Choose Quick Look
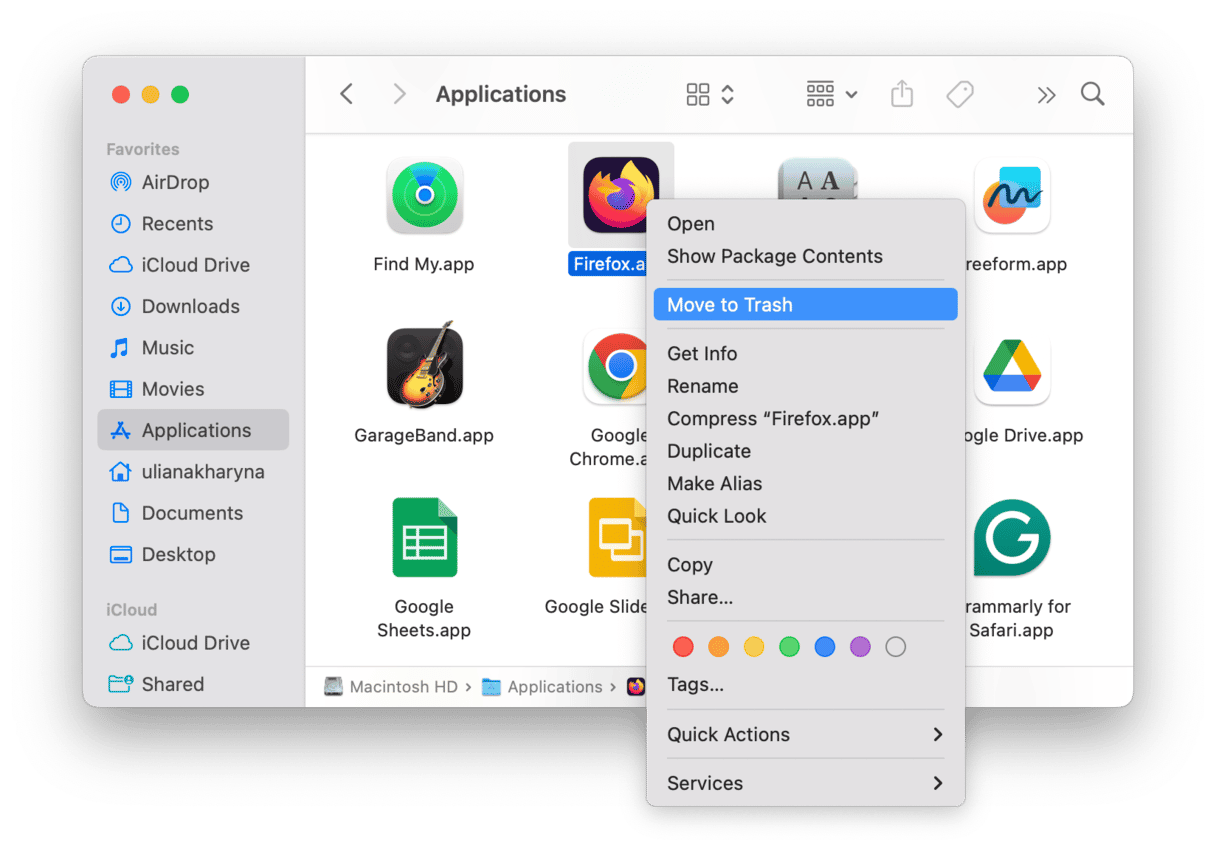The width and height of the screenshot is (1216, 846). tap(805, 516)
